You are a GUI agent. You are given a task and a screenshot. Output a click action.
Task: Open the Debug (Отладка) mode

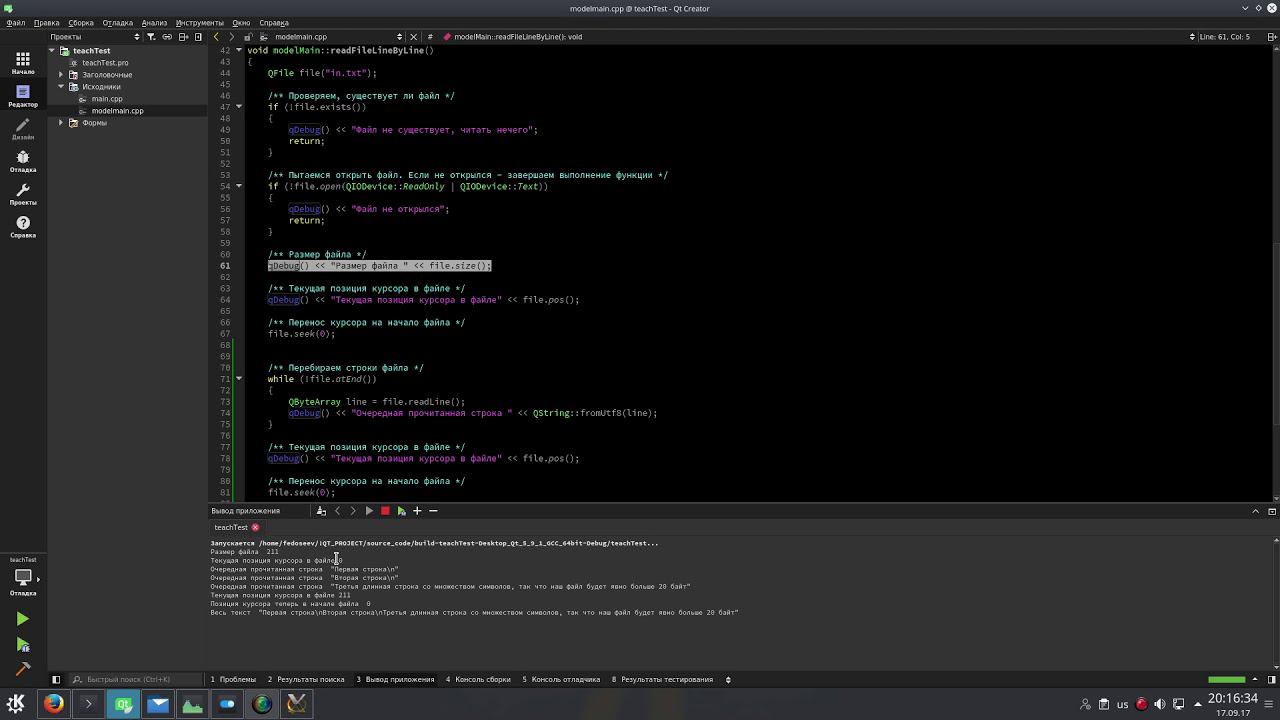pos(22,161)
